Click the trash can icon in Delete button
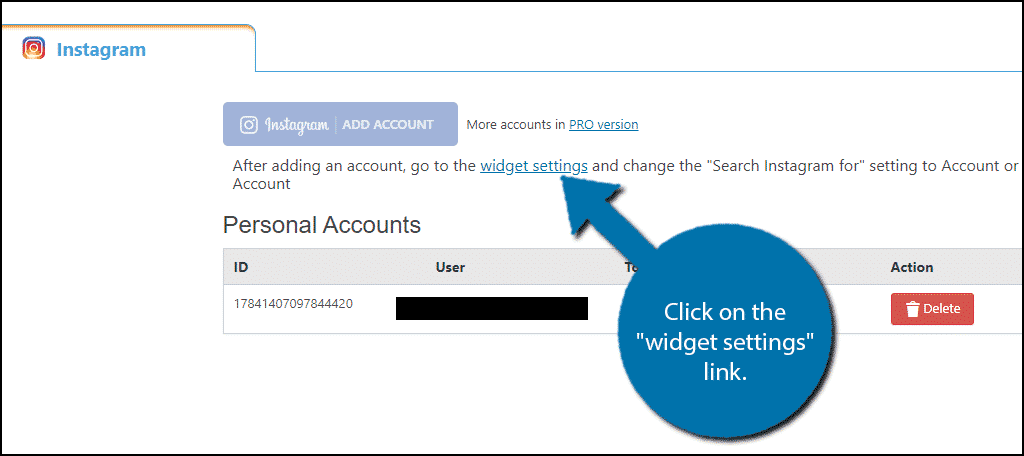The width and height of the screenshot is (1024, 456). (913, 309)
